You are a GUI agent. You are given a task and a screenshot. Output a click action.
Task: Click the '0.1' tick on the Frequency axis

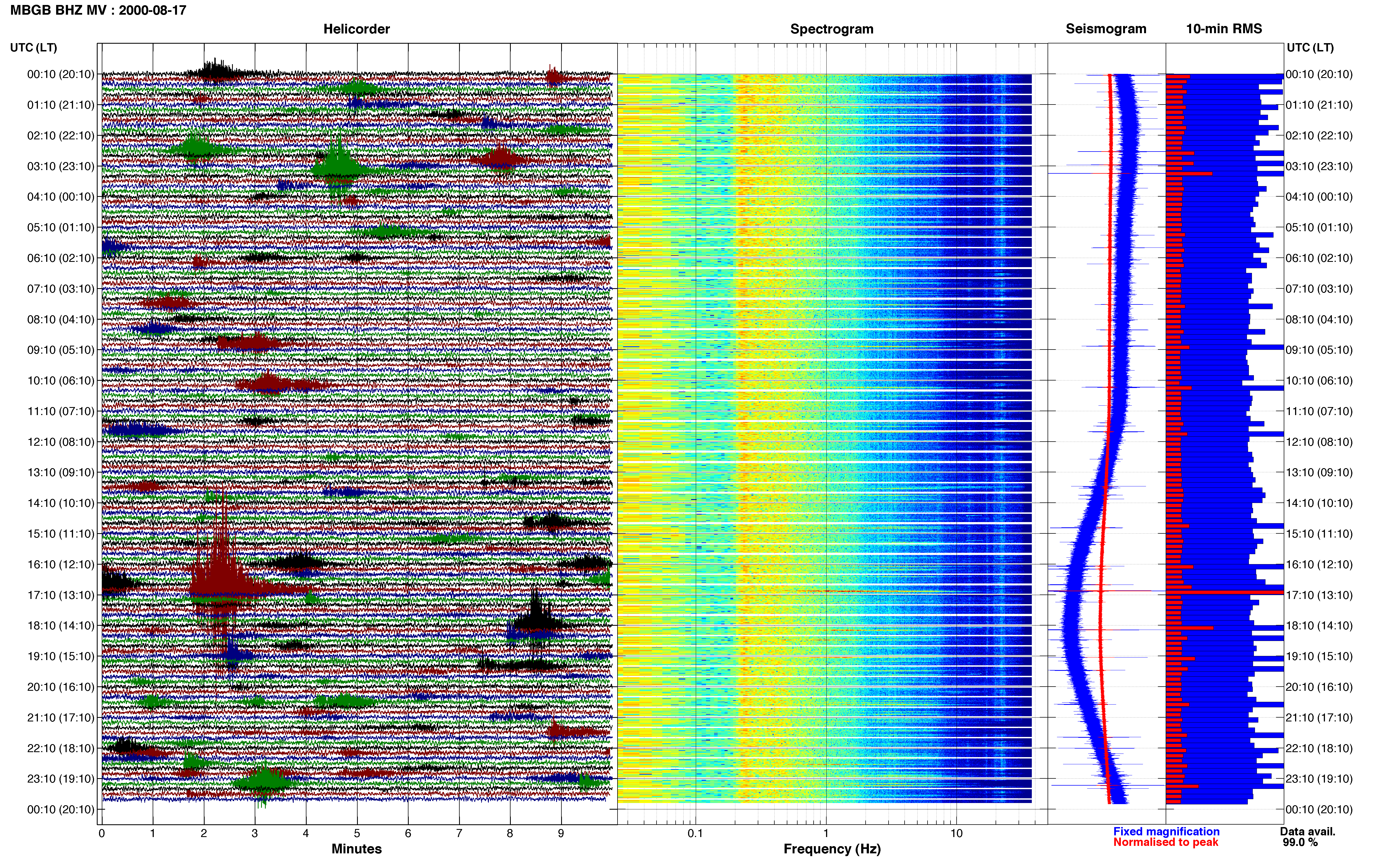coord(695,833)
